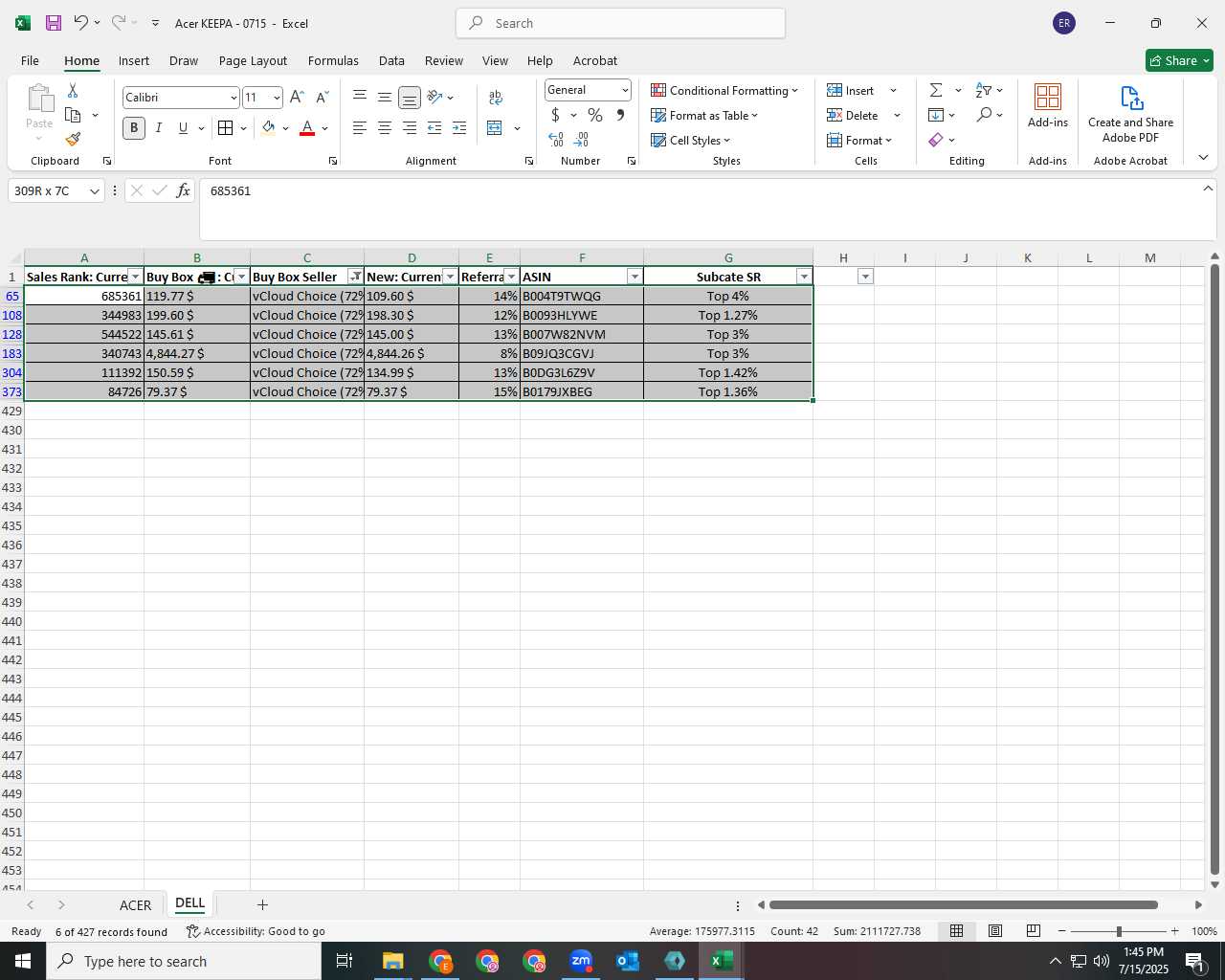Expand the Name Box dropdown

(94, 191)
